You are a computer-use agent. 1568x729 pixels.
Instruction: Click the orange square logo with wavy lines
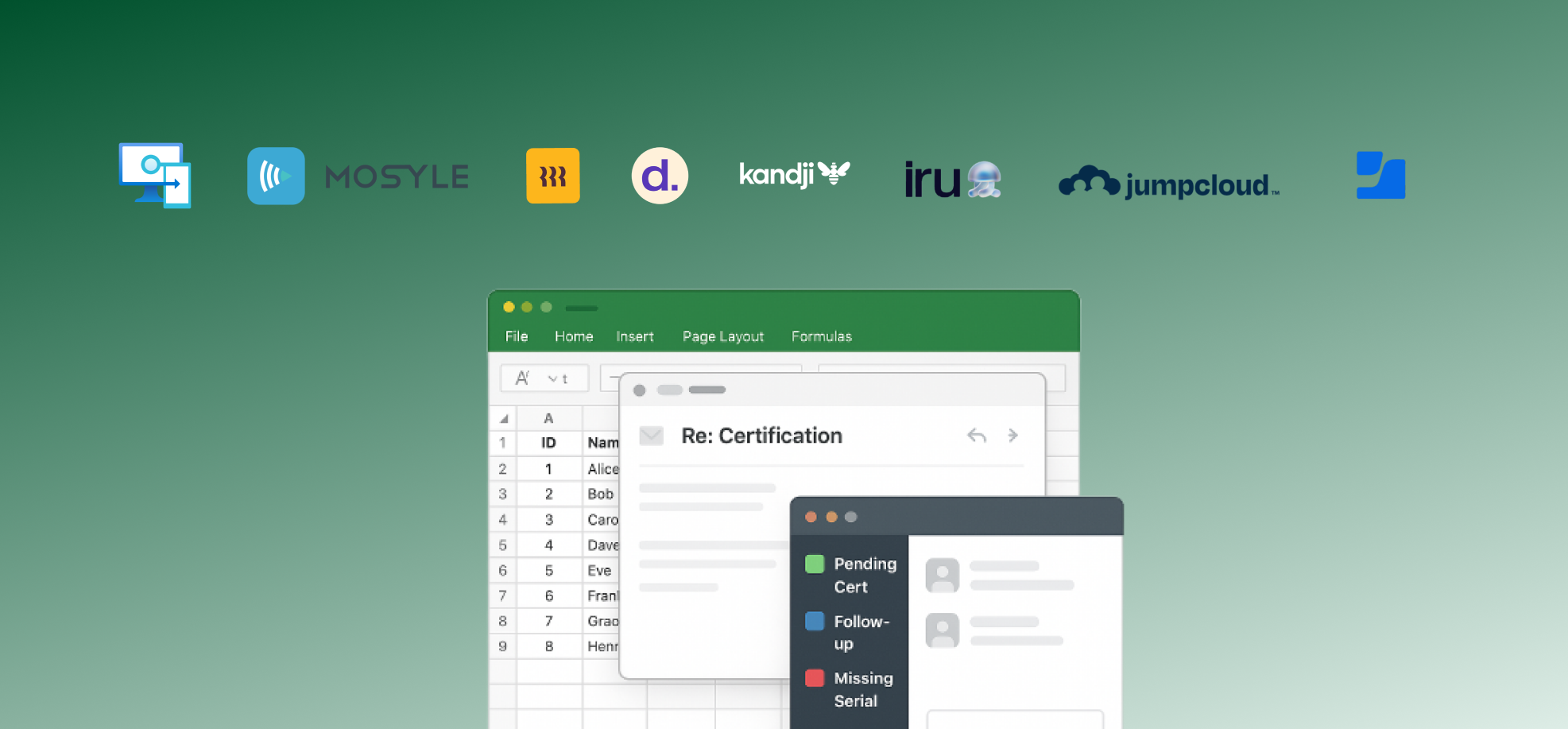pyautogui.click(x=552, y=176)
